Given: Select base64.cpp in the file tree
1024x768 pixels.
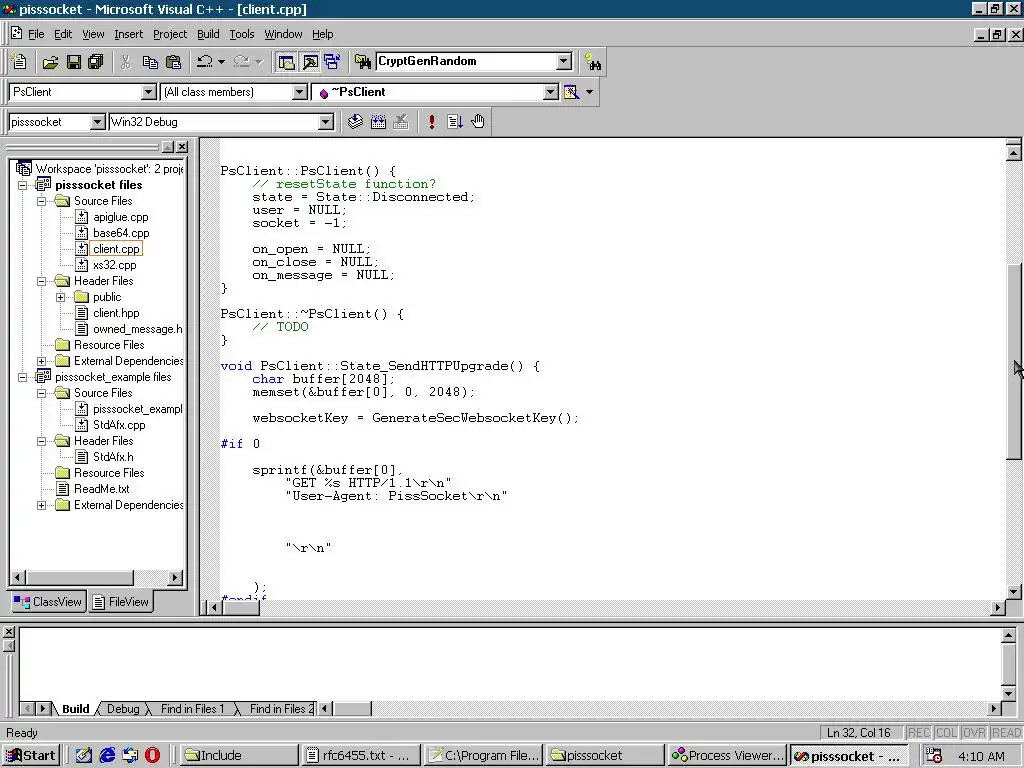Looking at the screenshot, I should [121, 233].
